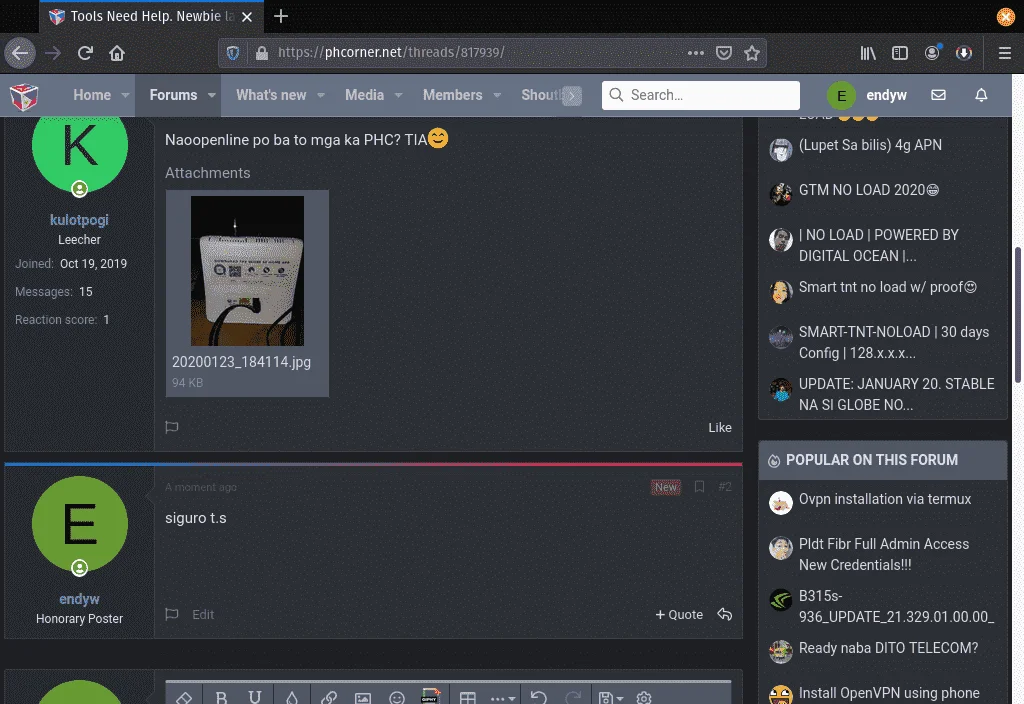This screenshot has width=1024, height=704.
Task: Edit endyw's post
Action: (203, 615)
